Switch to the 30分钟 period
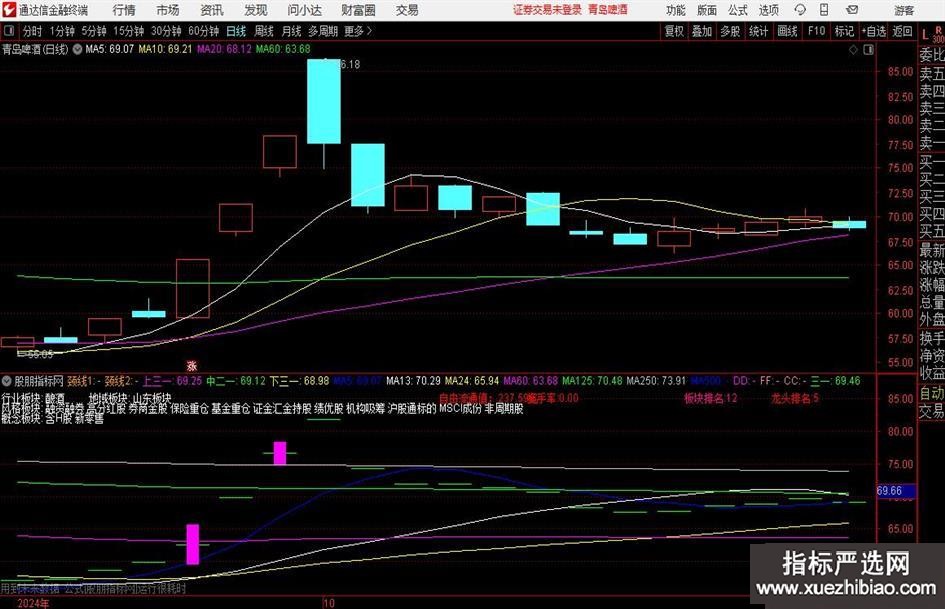Image resolution: width=945 pixels, height=609 pixels. [166, 31]
